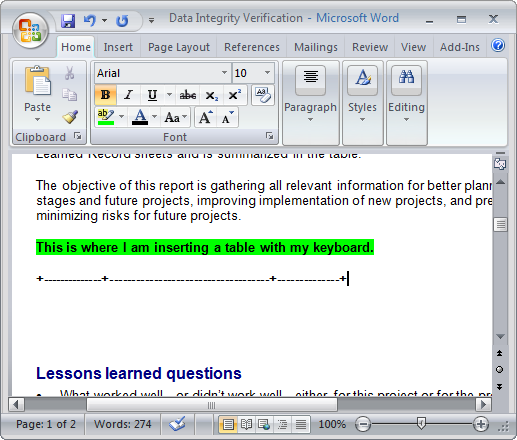Clear formatting with the eraser icon
Image resolution: width=517 pixels, height=440 pixels.
click(263, 95)
